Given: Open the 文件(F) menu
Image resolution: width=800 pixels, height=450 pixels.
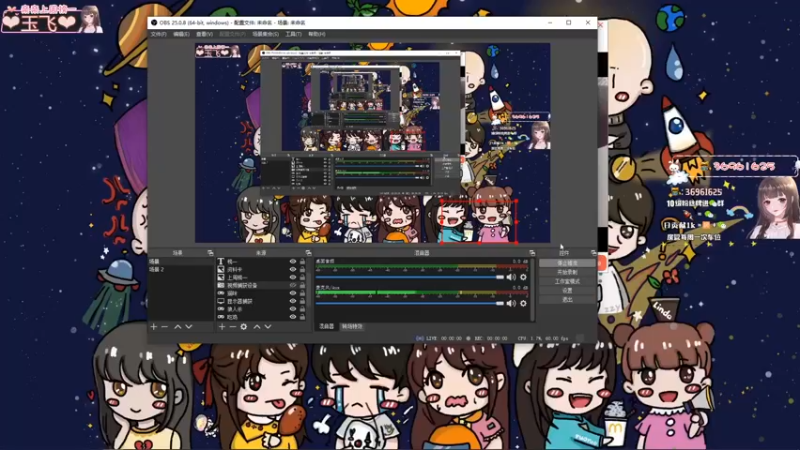Looking at the screenshot, I should click(x=158, y=34).
